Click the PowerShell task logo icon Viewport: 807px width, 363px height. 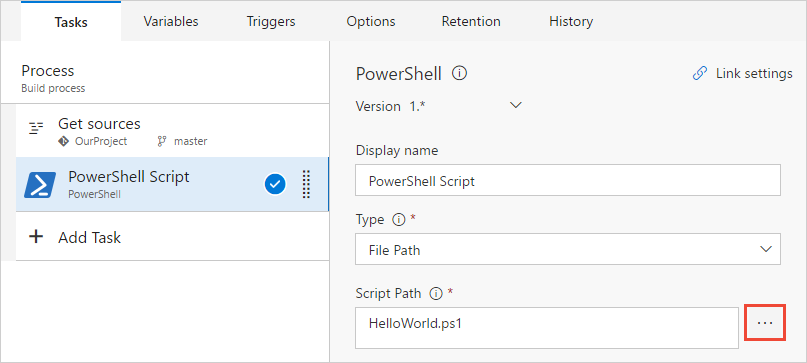pyautogui.click(x=40, y=185)
